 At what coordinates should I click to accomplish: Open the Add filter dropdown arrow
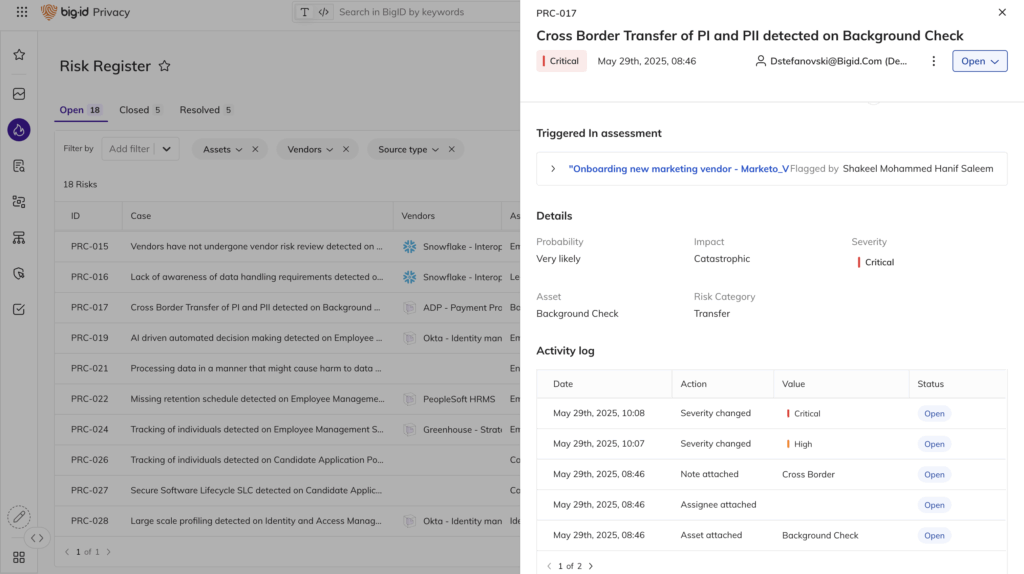[x=167, y=149]
